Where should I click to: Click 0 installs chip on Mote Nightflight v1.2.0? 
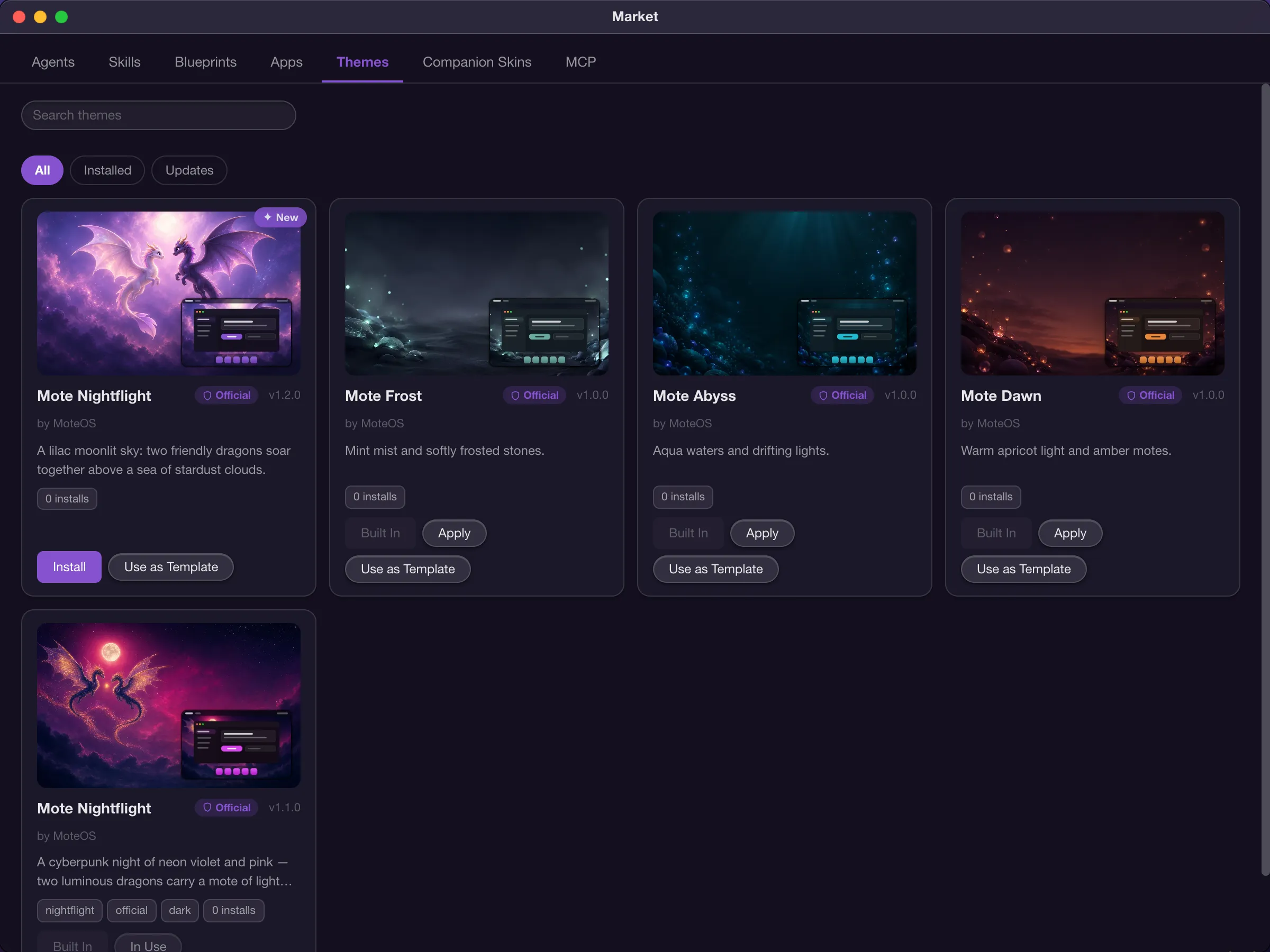(x=67, y=499)
